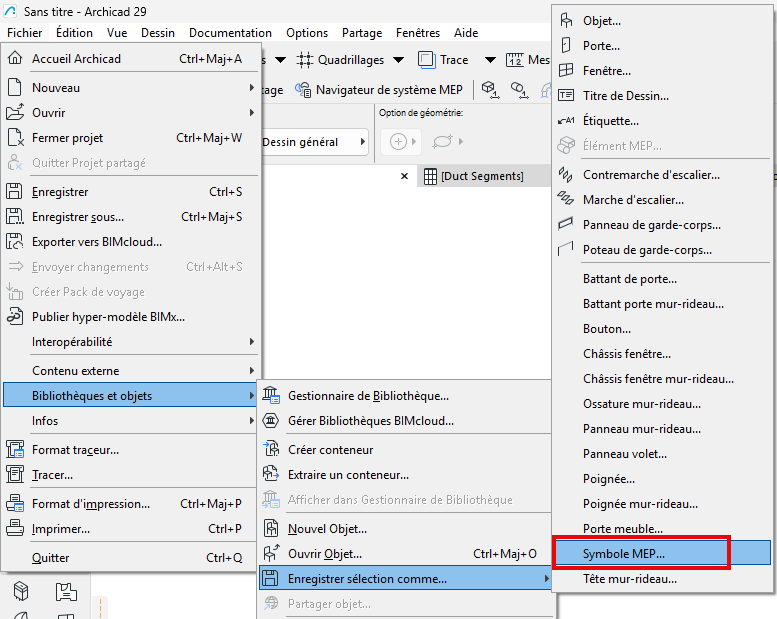Choose Châssis fenêtre mur-rideau entry
Image resolution: width=777 pixels, height=619 pixels.
click(x=663, y=379)
